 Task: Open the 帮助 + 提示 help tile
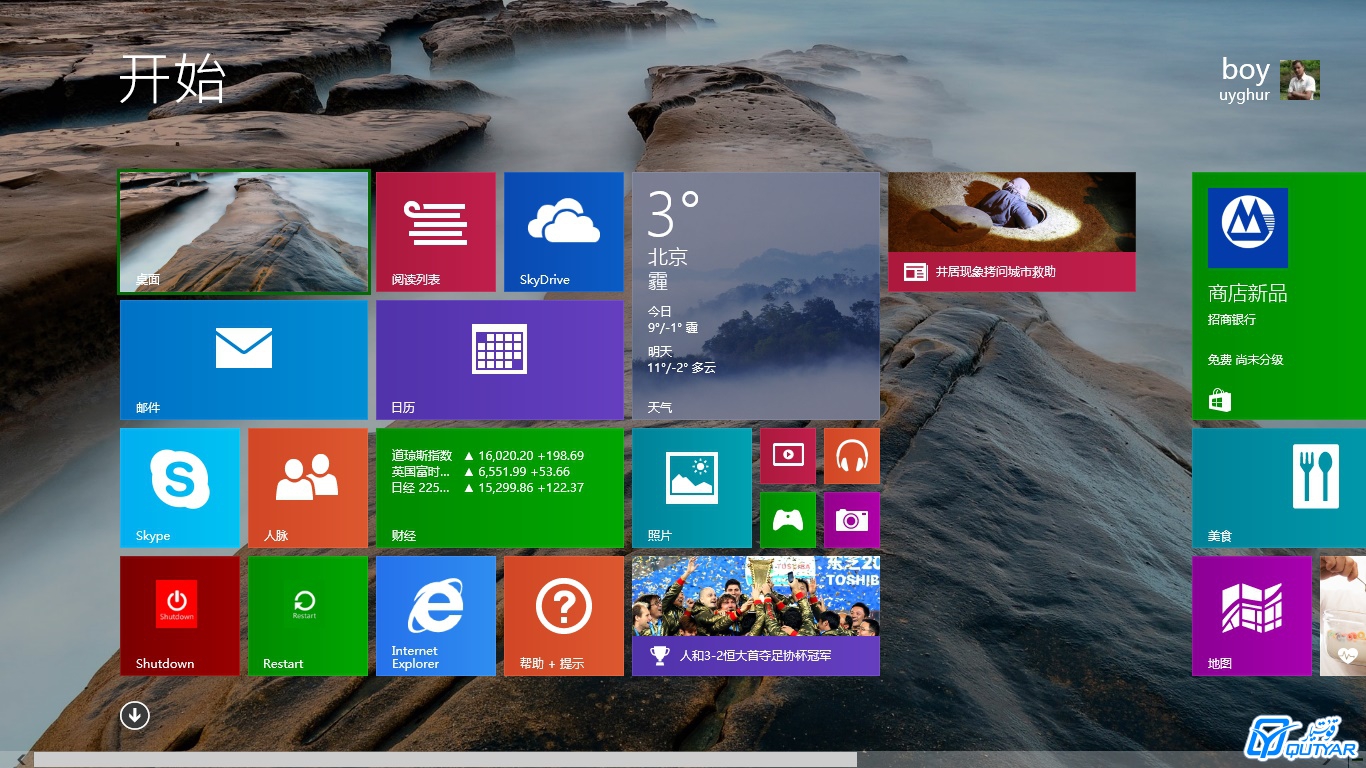(x=564, y=616)
